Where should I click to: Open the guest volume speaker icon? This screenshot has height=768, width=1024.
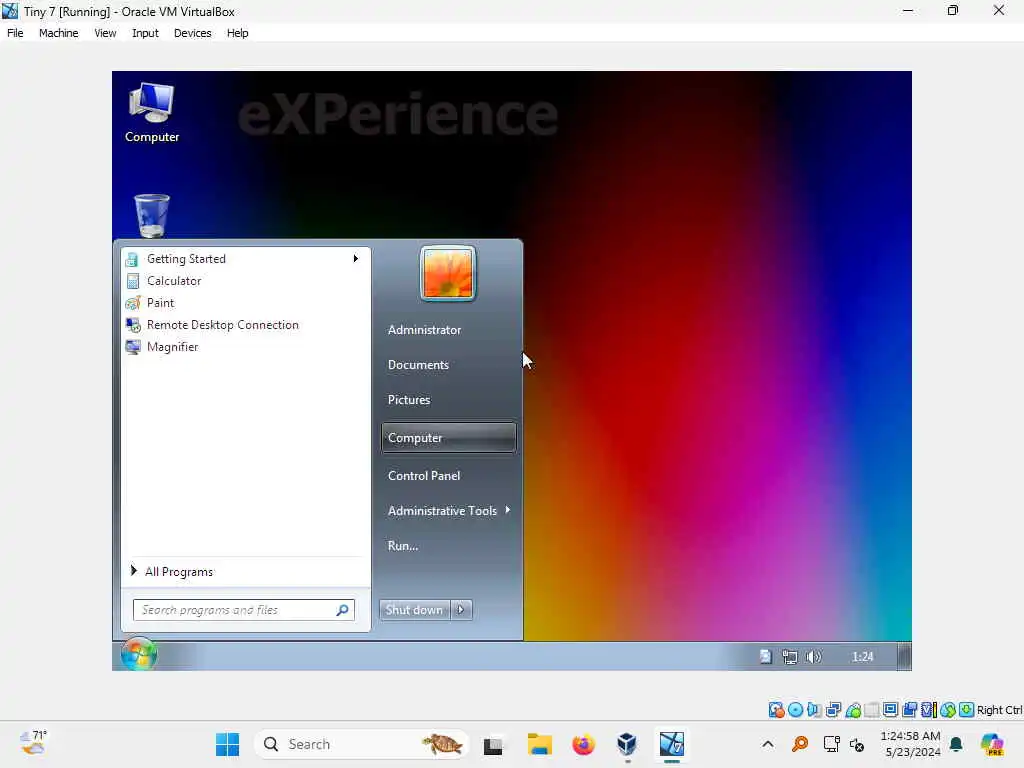coord(813,657)
